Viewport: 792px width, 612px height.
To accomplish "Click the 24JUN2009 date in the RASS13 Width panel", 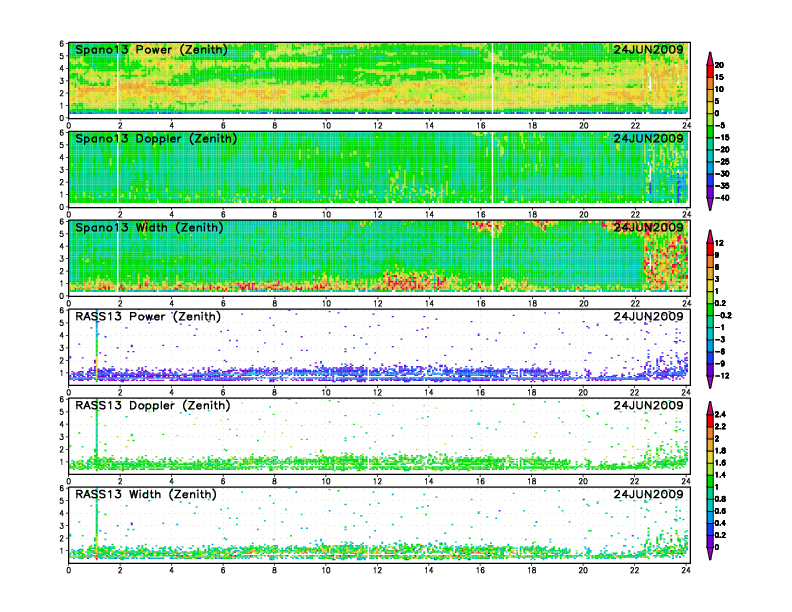I will [x=648, y=495].
